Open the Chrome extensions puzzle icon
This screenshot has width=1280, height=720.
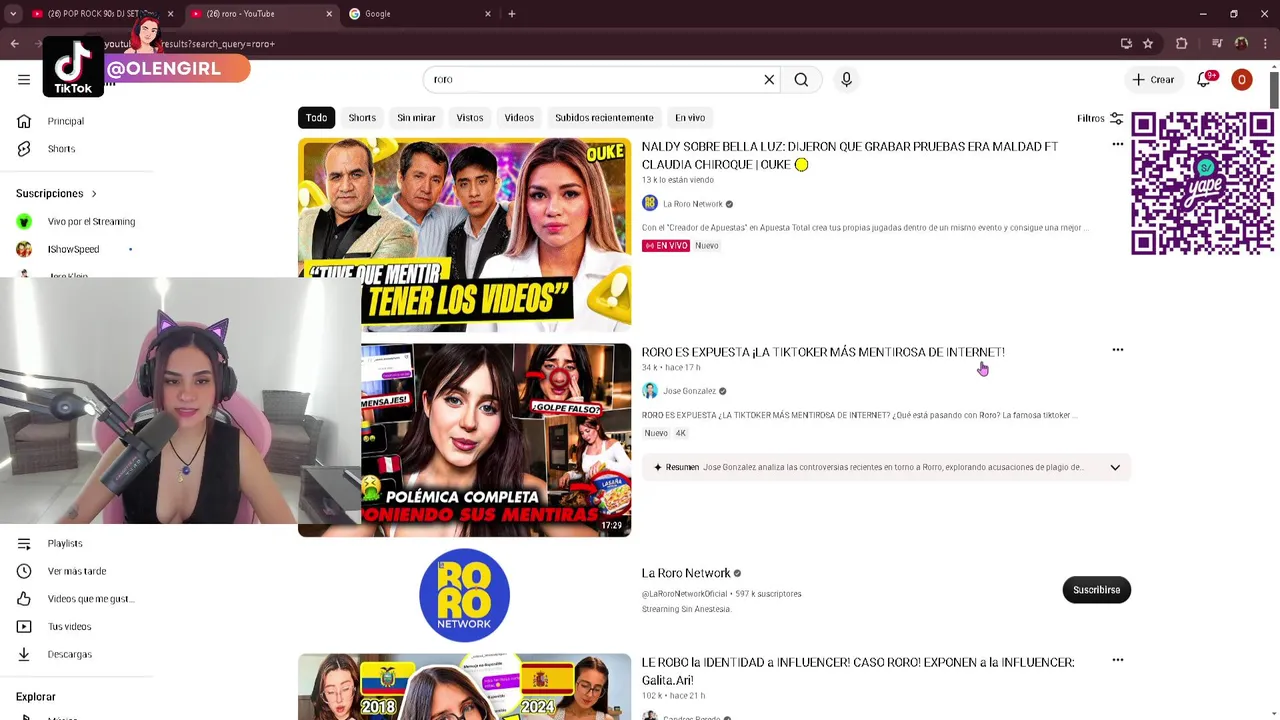(1182, 44)
